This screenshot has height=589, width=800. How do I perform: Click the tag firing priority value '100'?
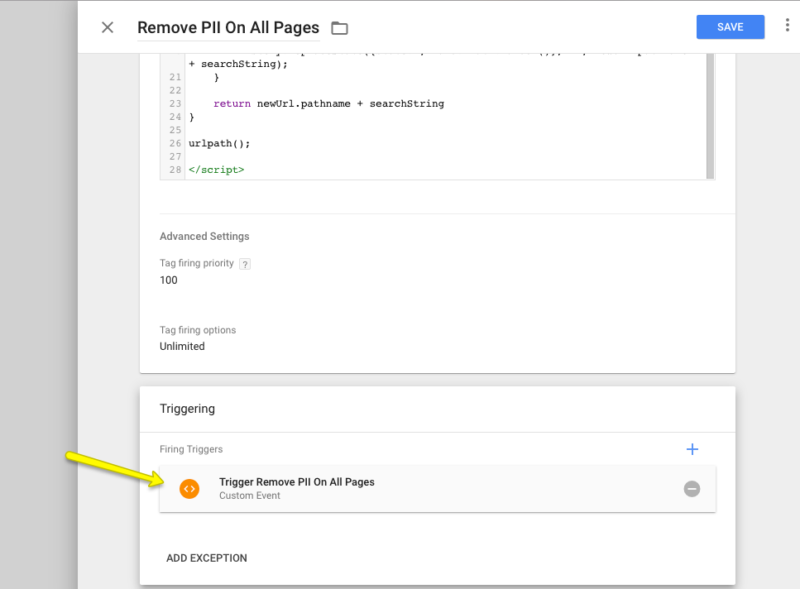[x=168, y=280]
